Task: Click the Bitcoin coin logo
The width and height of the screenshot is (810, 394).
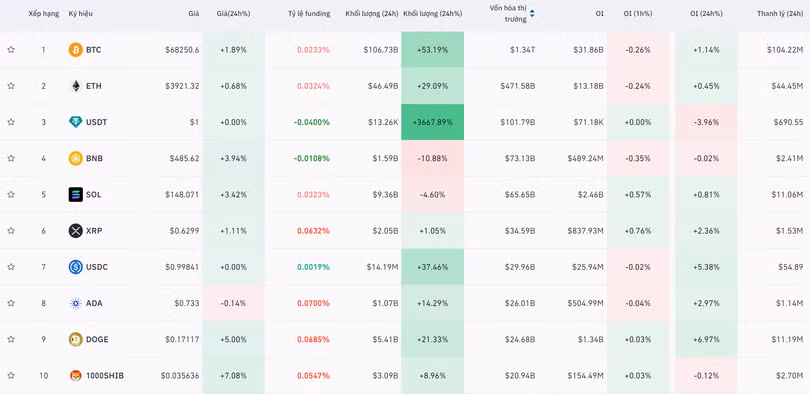Action: (x=75, y=50)
